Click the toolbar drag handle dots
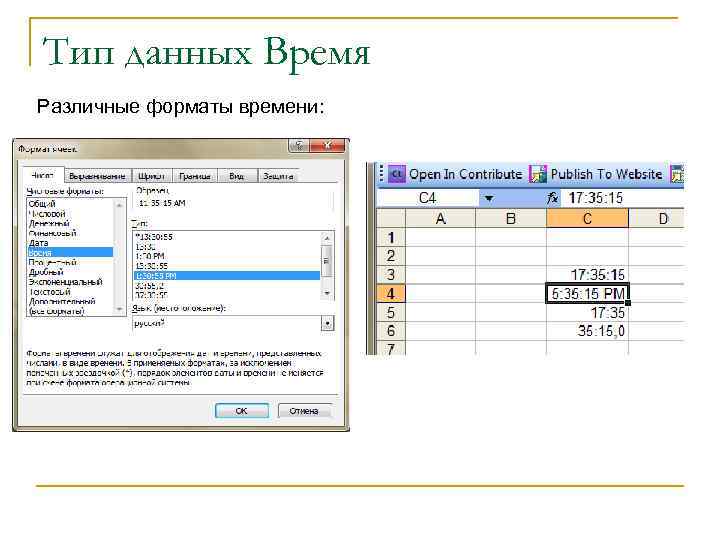The height and width of the screenshot is (540, 720). tap(381, 174)
